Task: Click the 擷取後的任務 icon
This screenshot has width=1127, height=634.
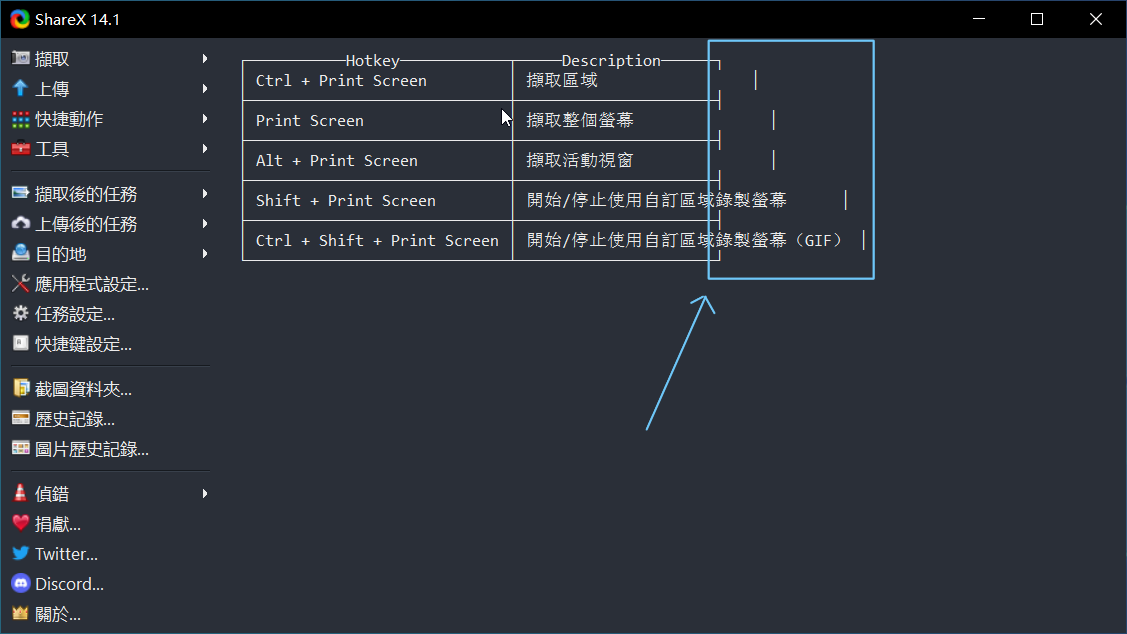Action: pos(21,193)
